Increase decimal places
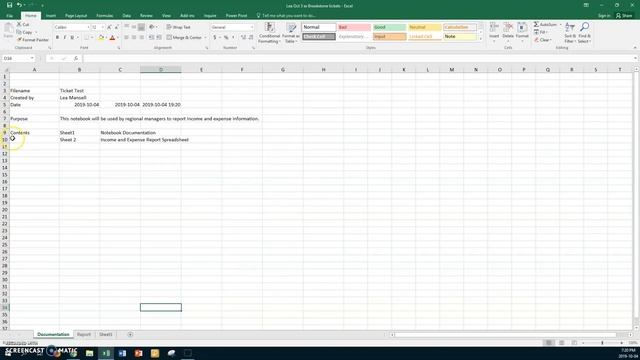640x360 pixels. 243,38
